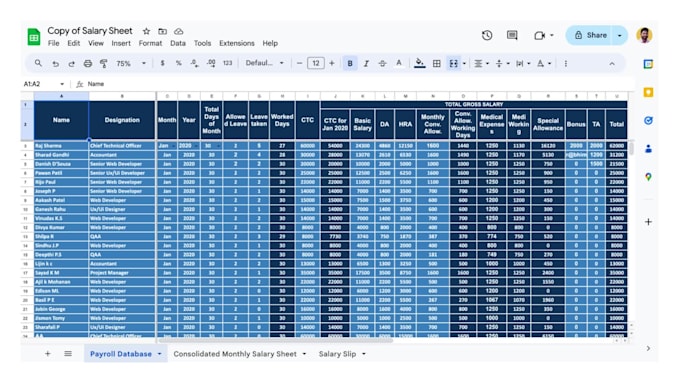This screenshot has width=680, height=383.
Task: Get add-ons with plus icon in side panel
Action: pyautogui.click(x=648, y=222)
